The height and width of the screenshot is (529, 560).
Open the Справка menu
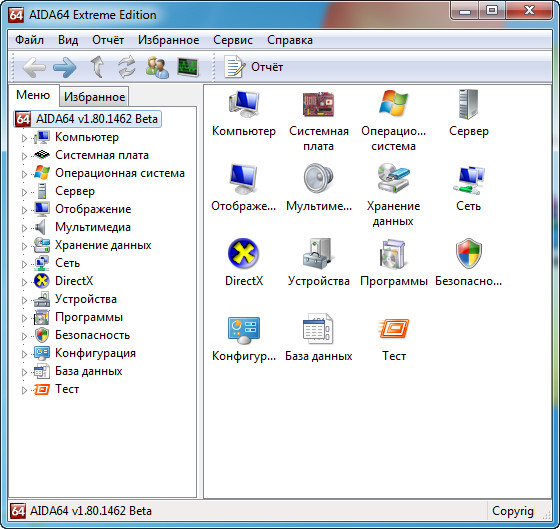(290, 40)
